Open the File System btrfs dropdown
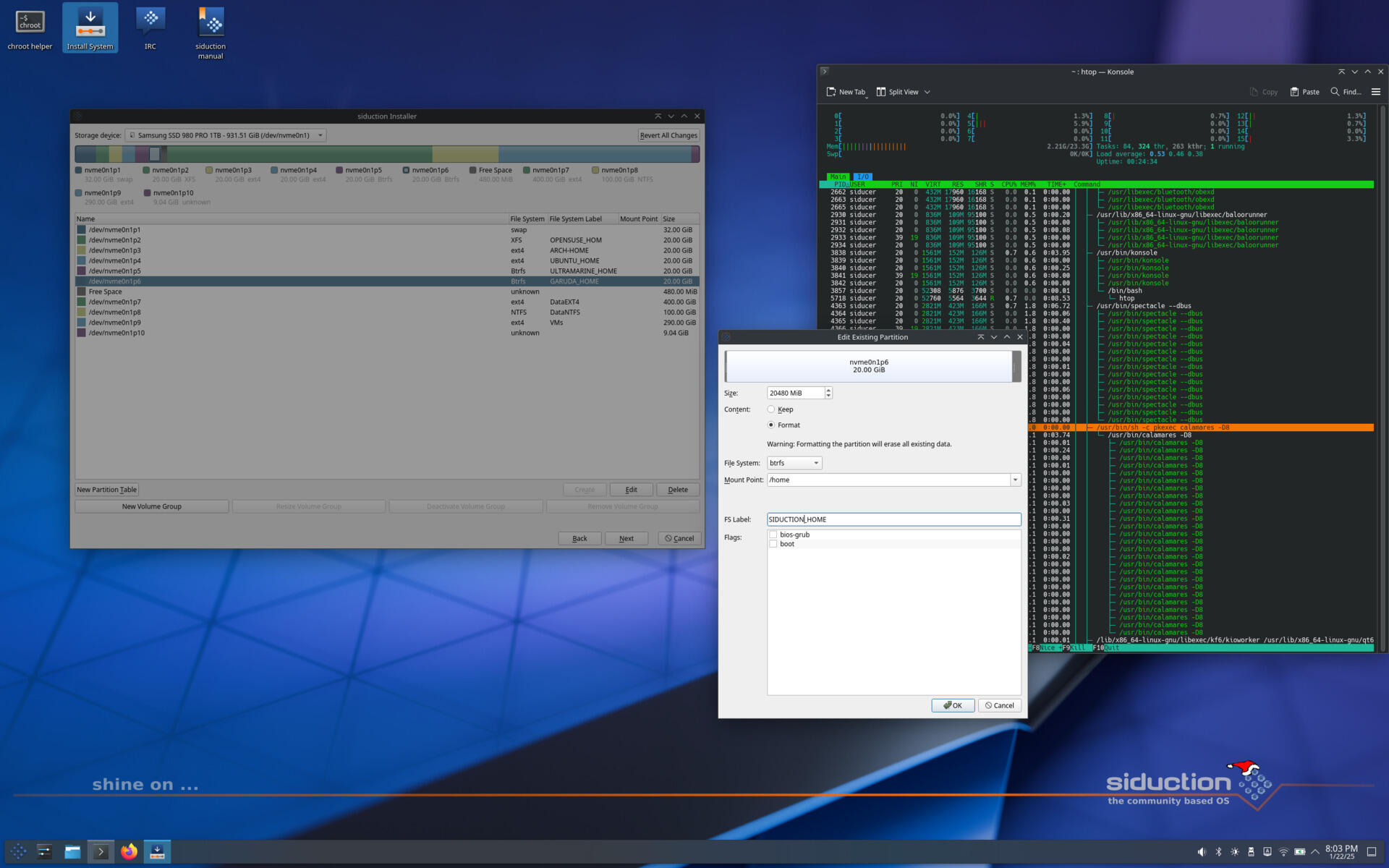Image resolution: width=1389 pixels, height=868 pixels. point(794,463)
